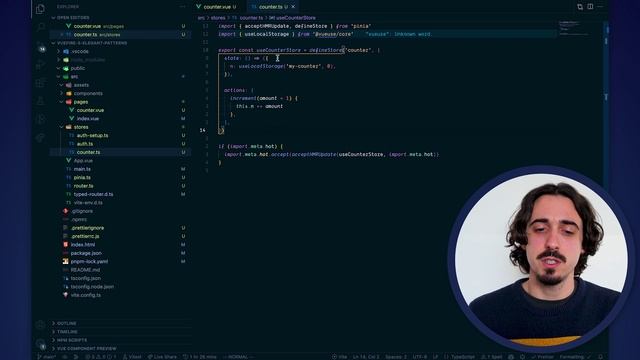Click the stores breadcrumb segment
Screen dimensions: 640x360
pyautogui.click(x=218, y=18)
